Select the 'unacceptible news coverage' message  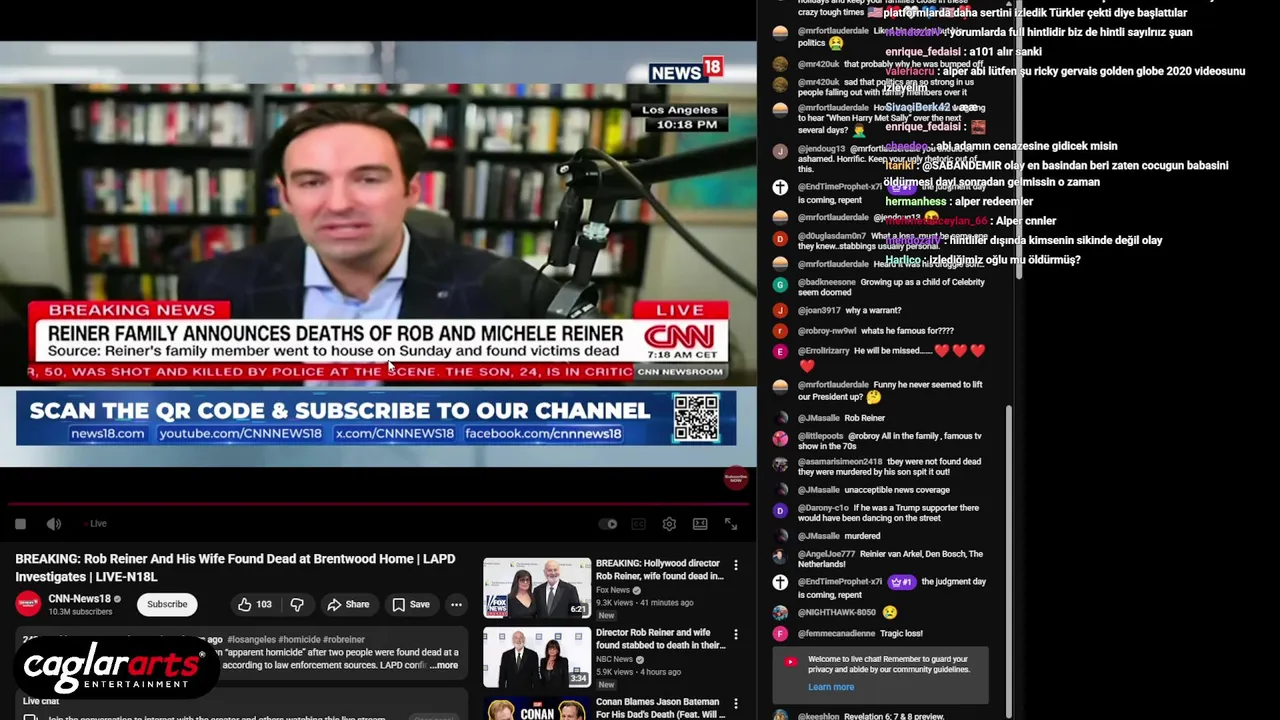point(897,490)
